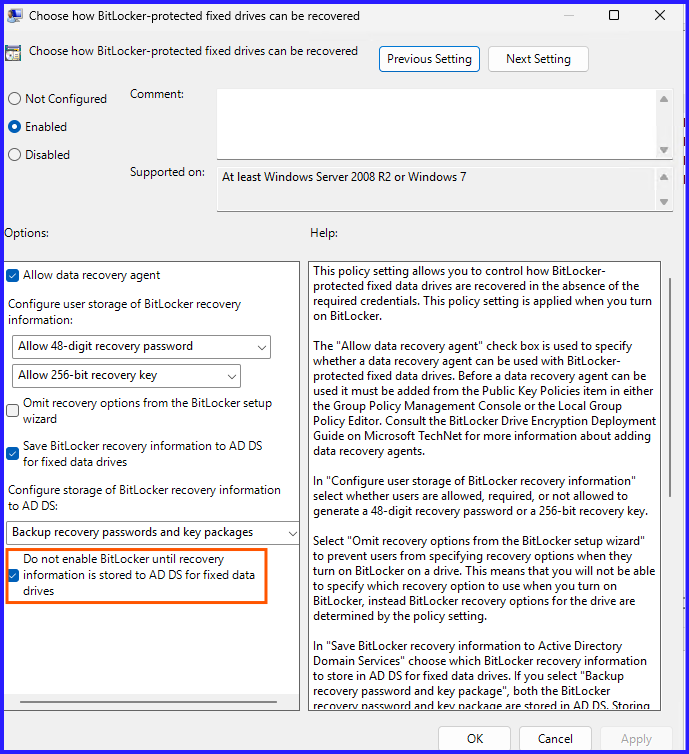Maximize the policy dialog window
This screenshot has width=689, height=754.
614,16
